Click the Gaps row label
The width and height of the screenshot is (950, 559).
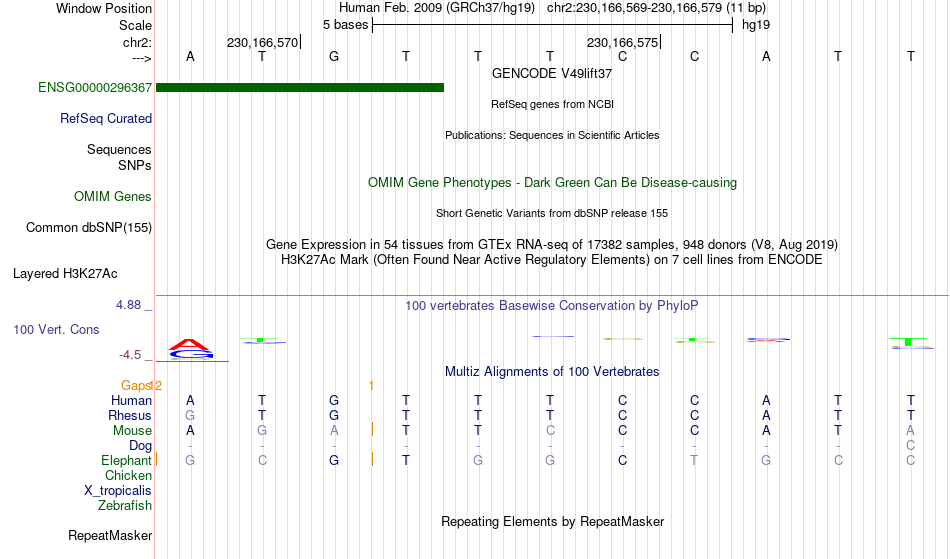click(136, 386)
